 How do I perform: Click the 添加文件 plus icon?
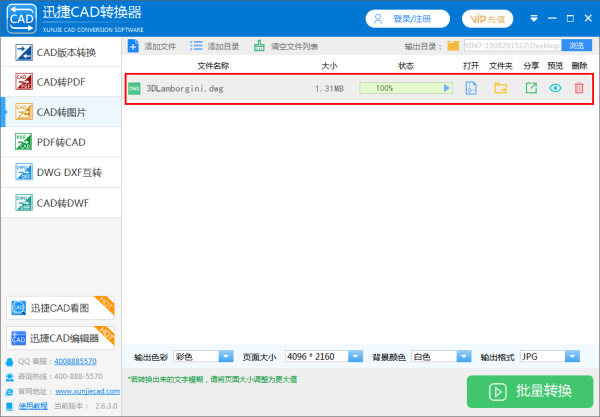pyautogui.click(x=133, y=46)
